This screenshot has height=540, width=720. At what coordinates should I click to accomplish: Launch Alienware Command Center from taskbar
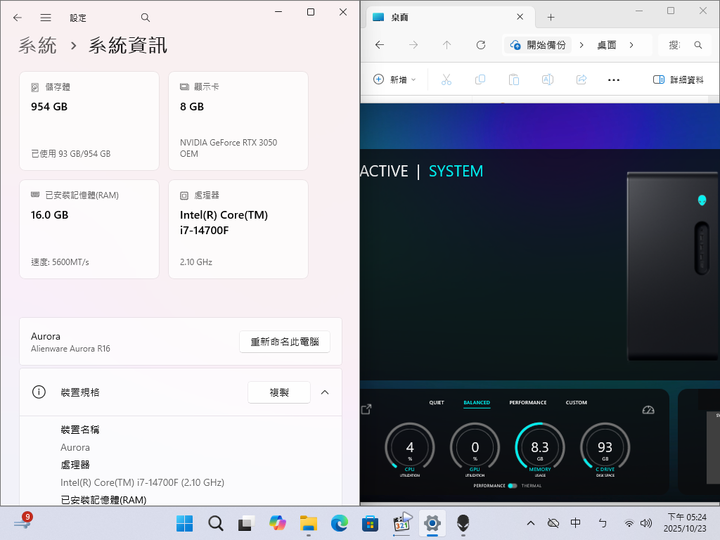(x=463, y=523)
